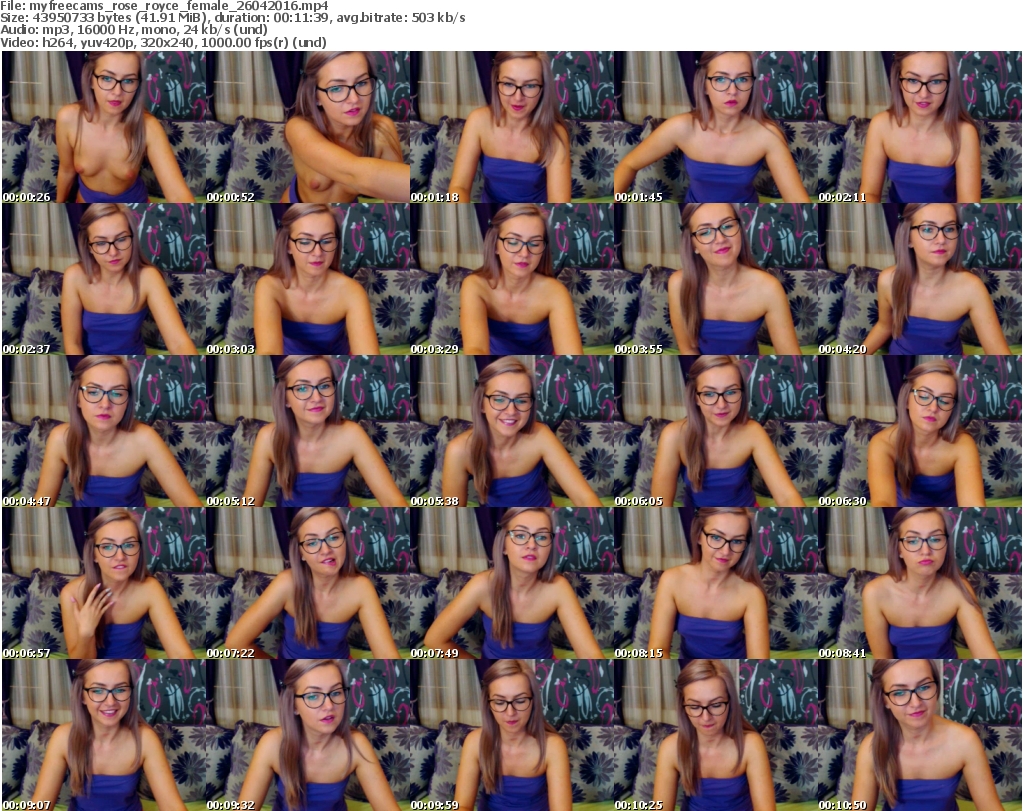Click the 00:06:05 preview frame

coord(716,432)
